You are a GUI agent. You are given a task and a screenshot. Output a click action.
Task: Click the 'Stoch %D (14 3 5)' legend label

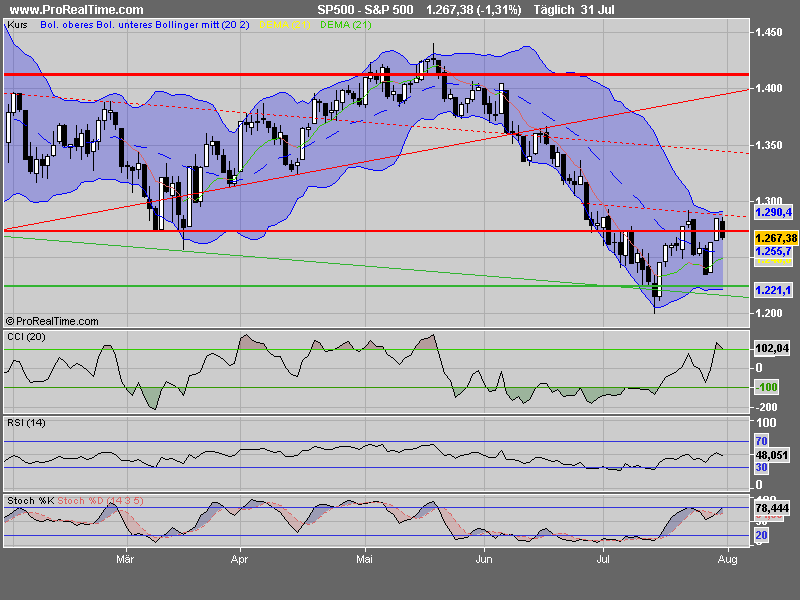click(101, 501)
